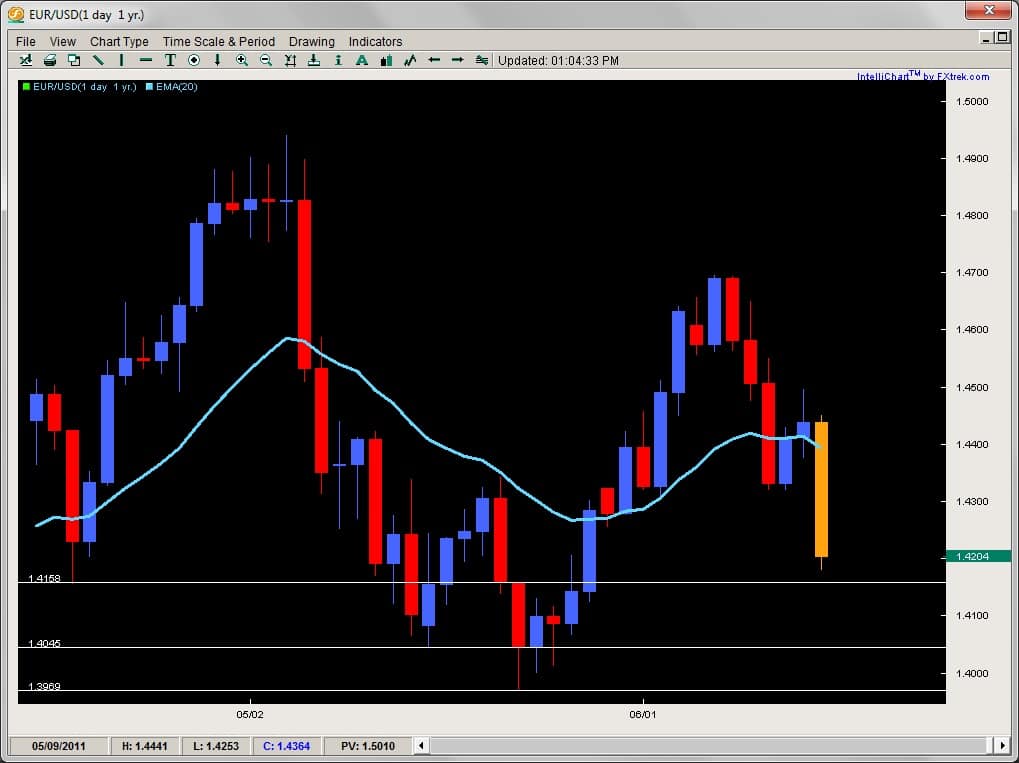Viewport: 1019px width, 763px height.
Task: Click the 1.5000 price axis label
Action: click(972, 101)
